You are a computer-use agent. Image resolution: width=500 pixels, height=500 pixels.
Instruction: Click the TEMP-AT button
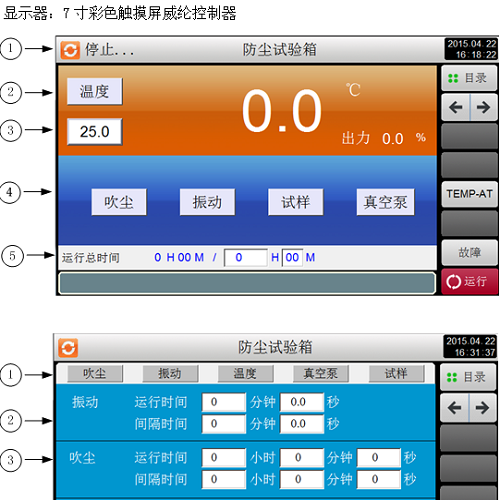point(469,194)
